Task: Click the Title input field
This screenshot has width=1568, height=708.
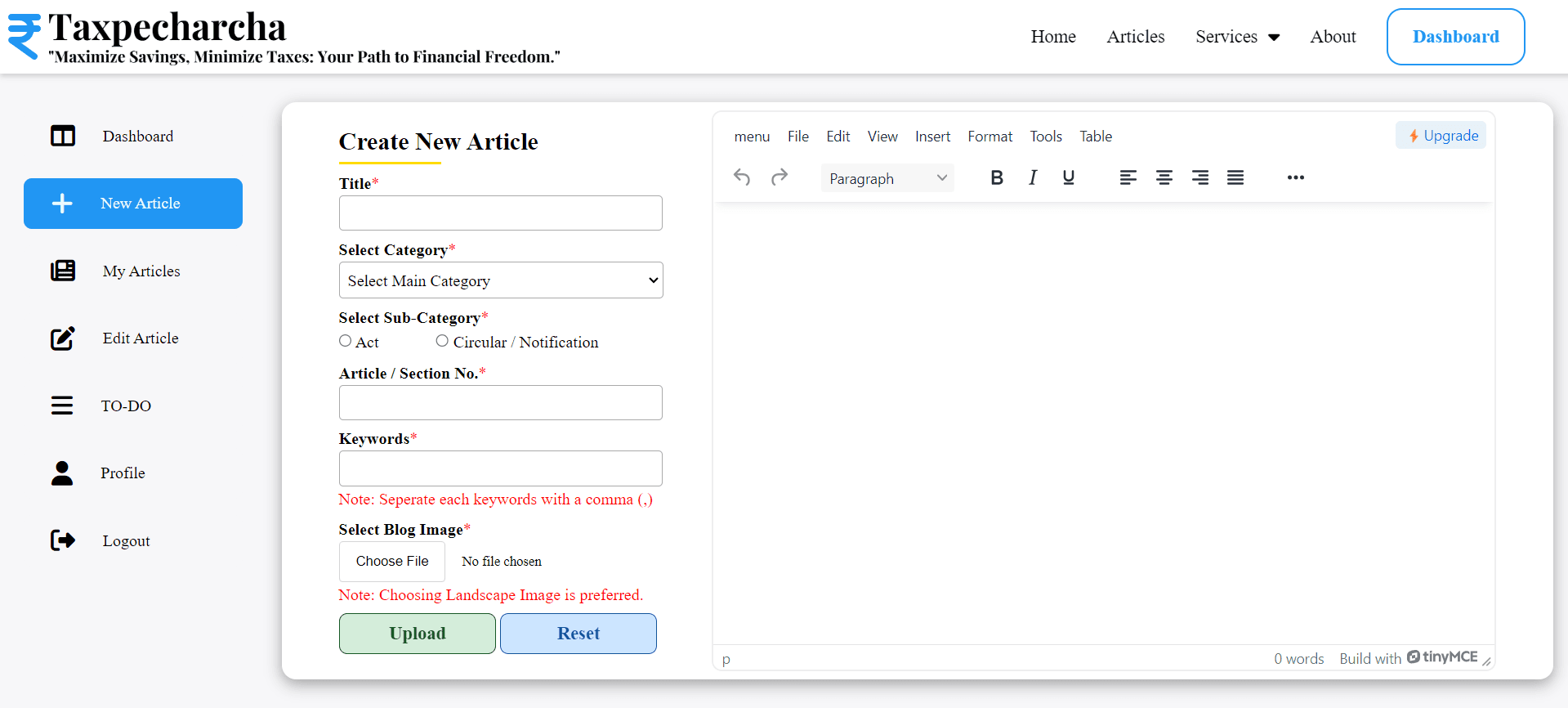Action: pyautogui.click(x=501, y=213)
